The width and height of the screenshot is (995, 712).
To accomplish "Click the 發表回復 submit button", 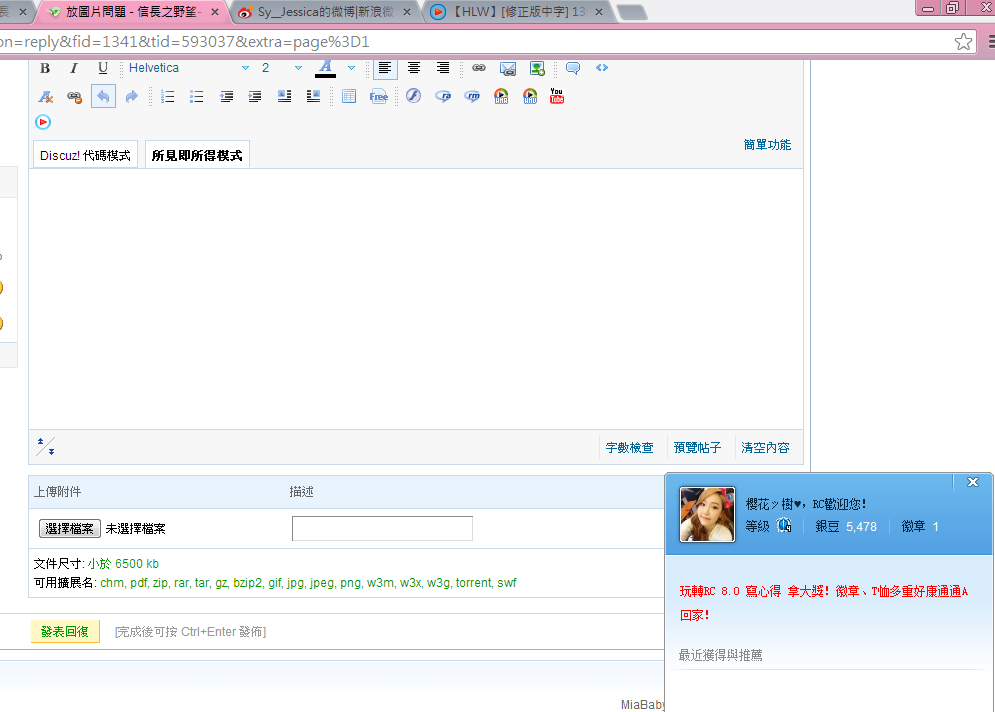I will click(x=65, y=631).
